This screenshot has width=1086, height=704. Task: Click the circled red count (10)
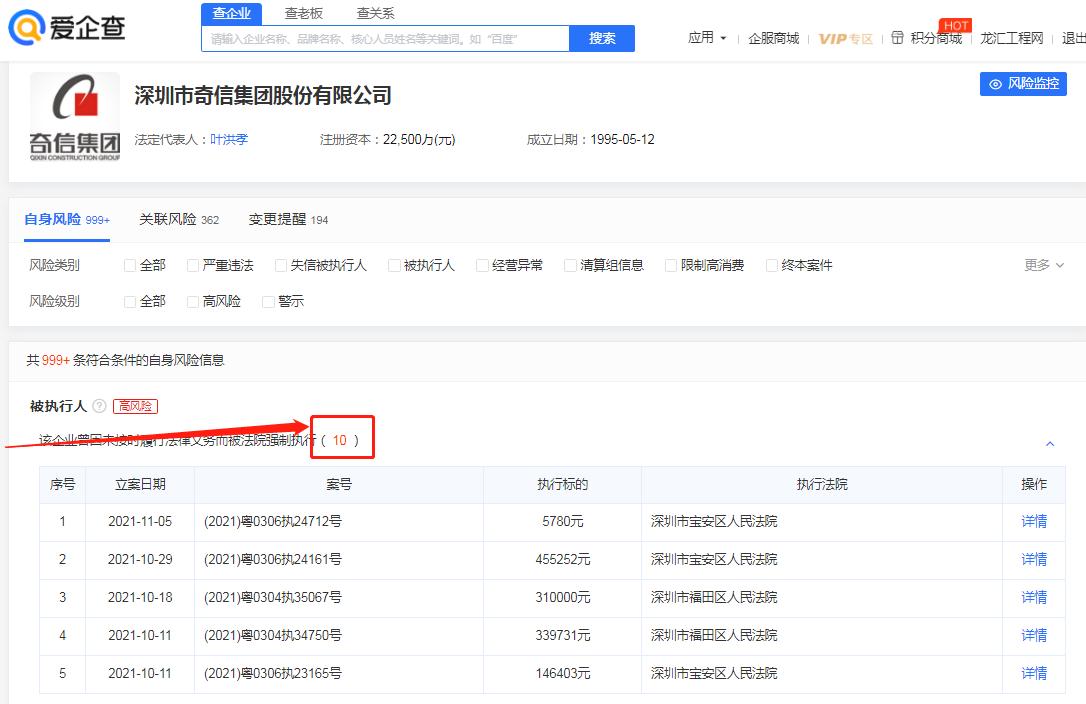[x=341, y=437]
